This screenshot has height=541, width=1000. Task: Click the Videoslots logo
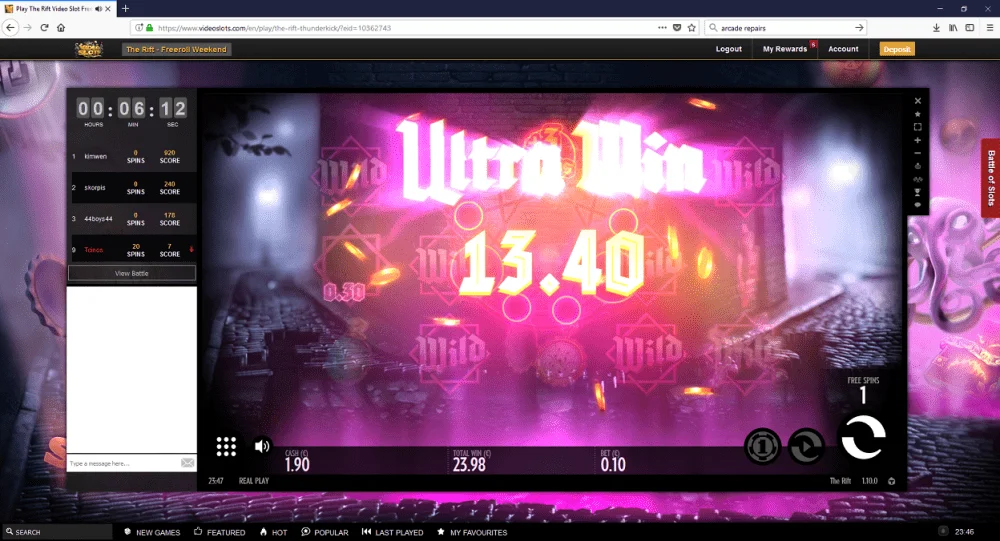click(89, 49)
